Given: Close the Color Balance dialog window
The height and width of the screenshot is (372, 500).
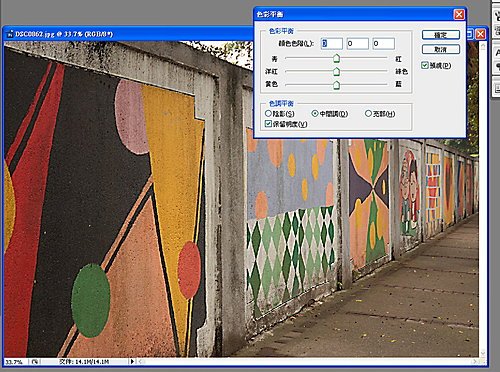Looking at the screenshot, I should tap(459, 14).
